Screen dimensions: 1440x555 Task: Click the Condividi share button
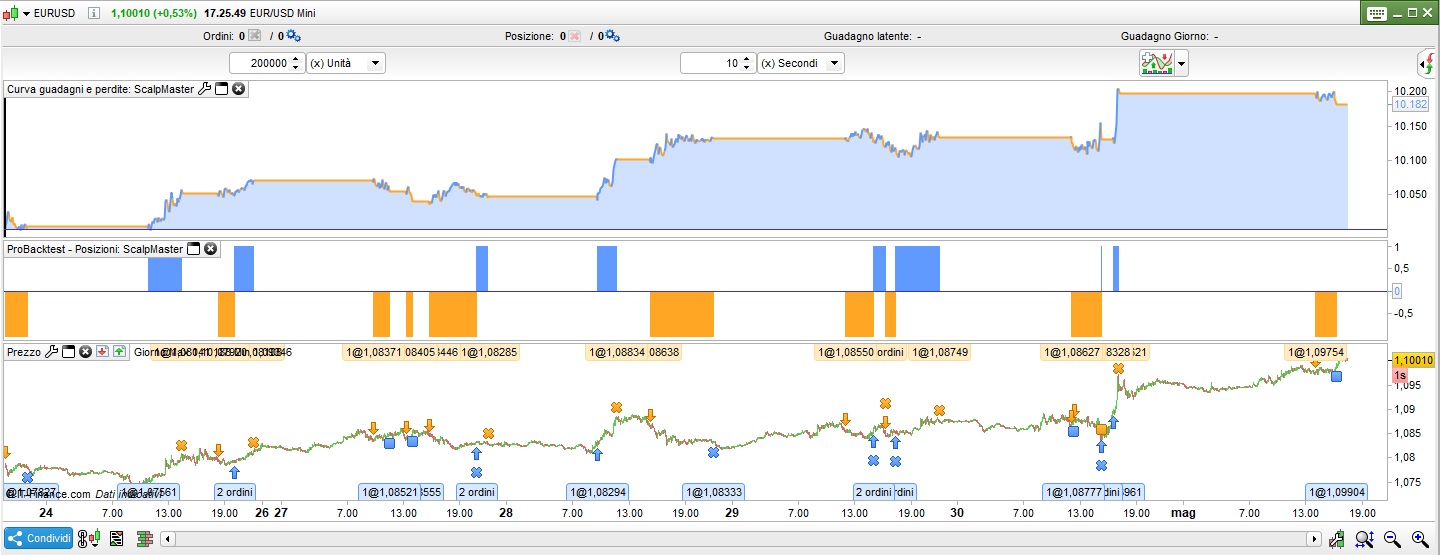point(39,539)
